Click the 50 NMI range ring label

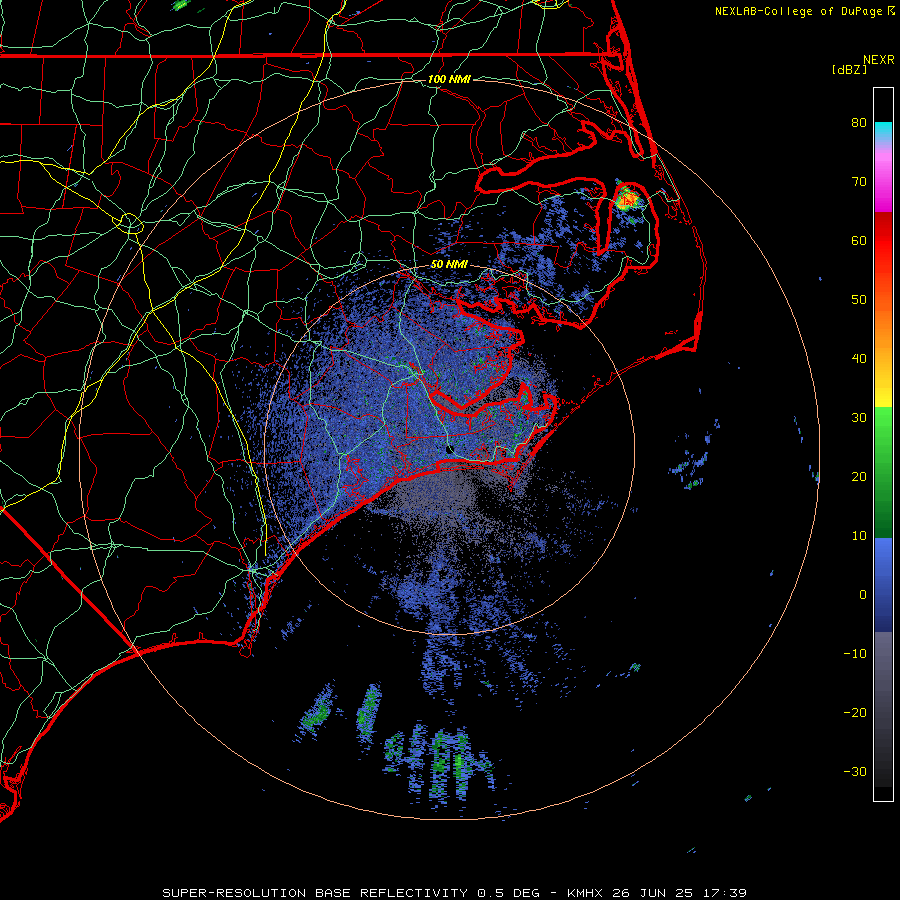[449, 265]
